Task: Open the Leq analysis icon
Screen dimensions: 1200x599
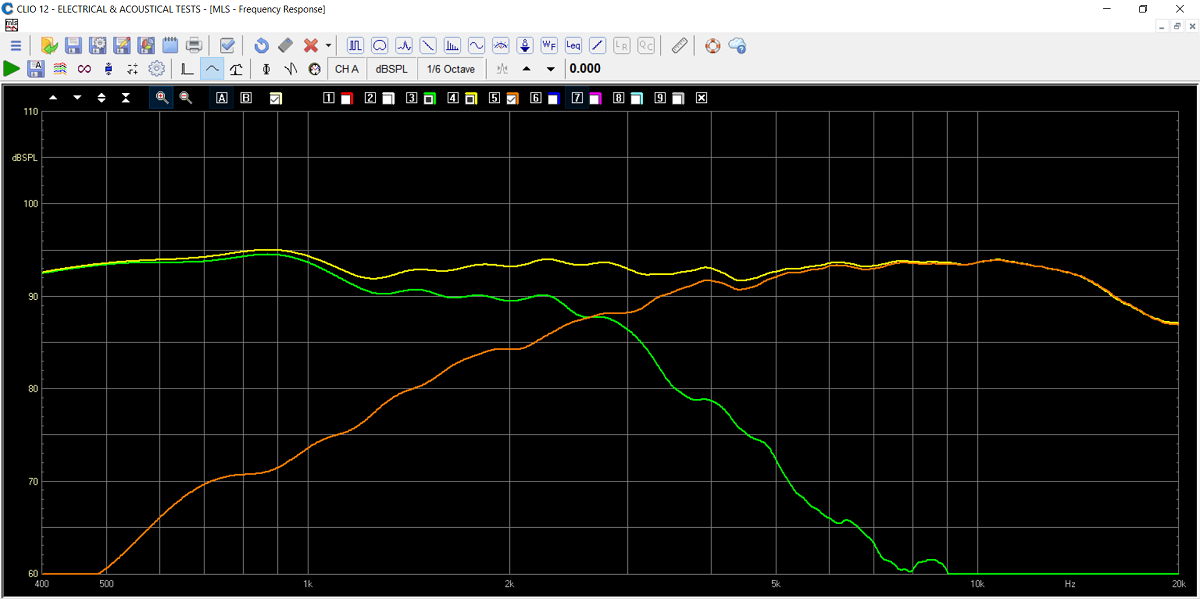Action: click(x=573, y=45)
